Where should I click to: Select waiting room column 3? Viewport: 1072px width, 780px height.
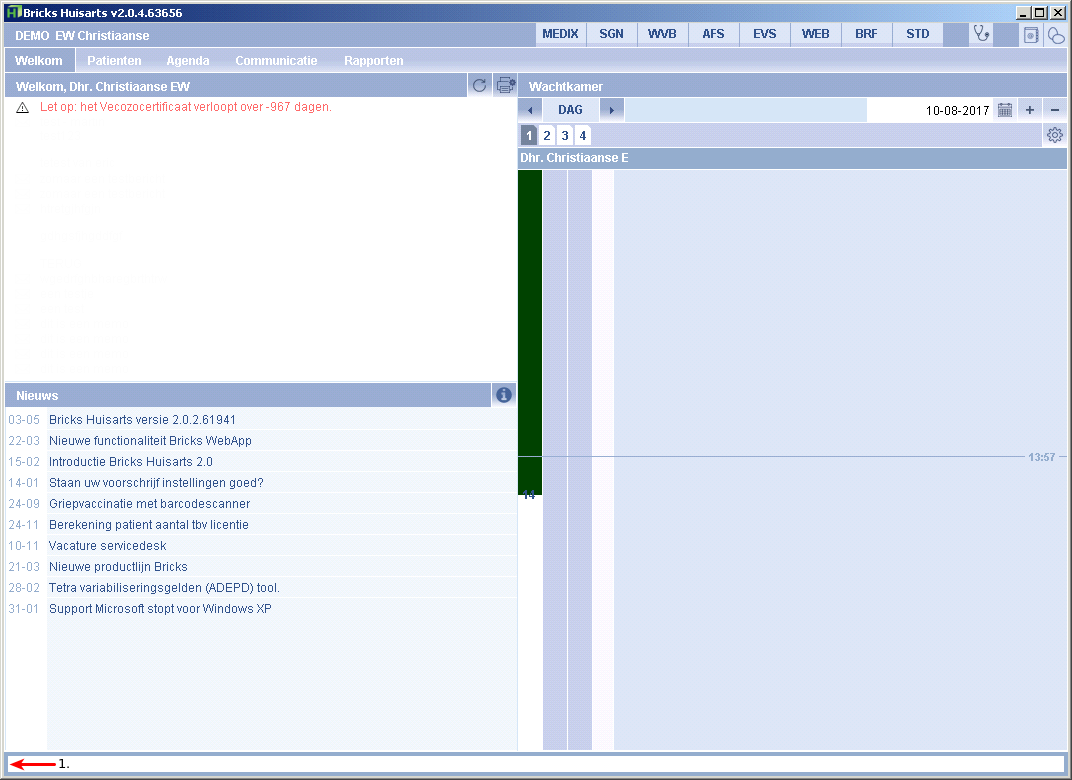[565, 135]
